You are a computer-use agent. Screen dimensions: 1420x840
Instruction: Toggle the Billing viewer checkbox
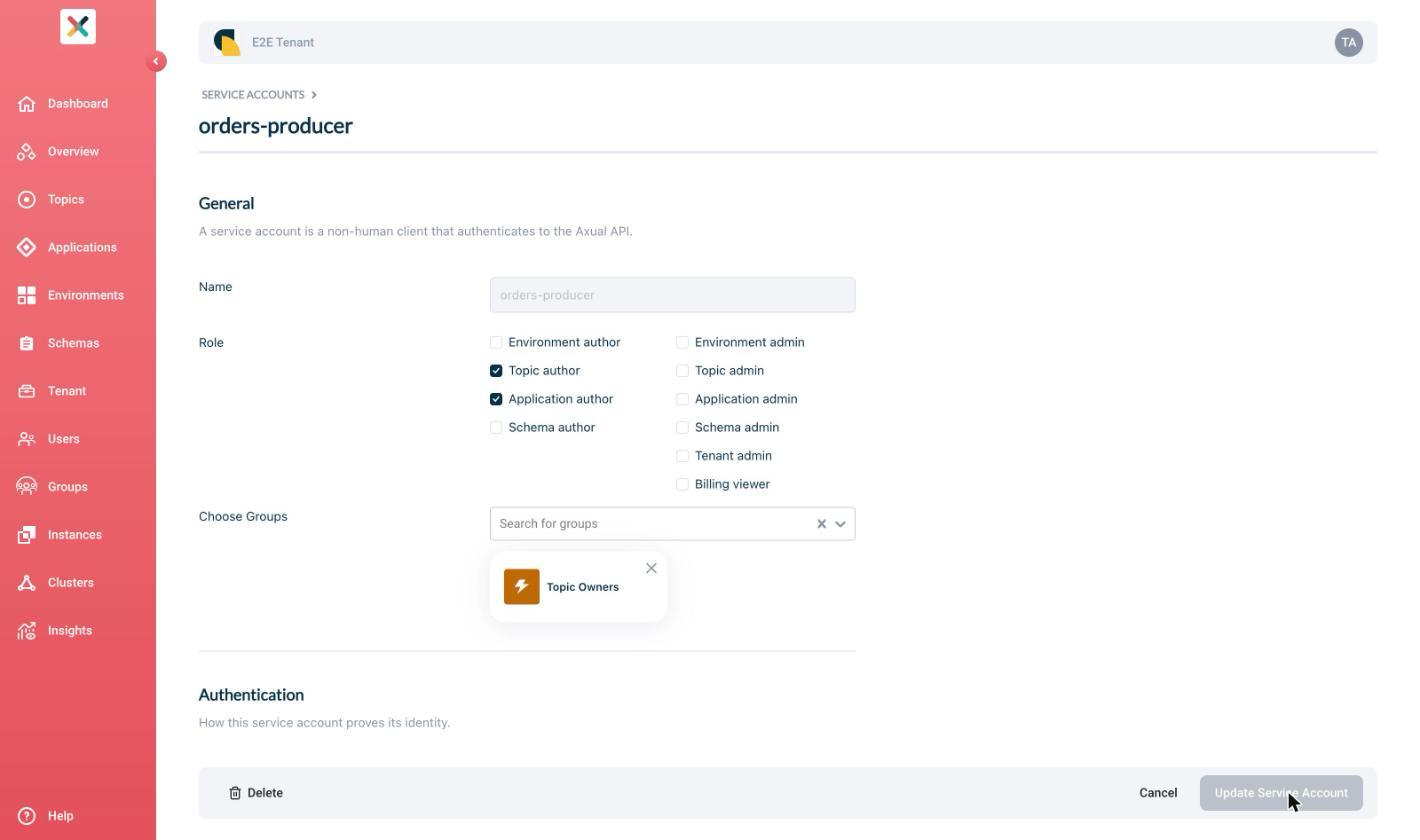click(x=682, y=484)
